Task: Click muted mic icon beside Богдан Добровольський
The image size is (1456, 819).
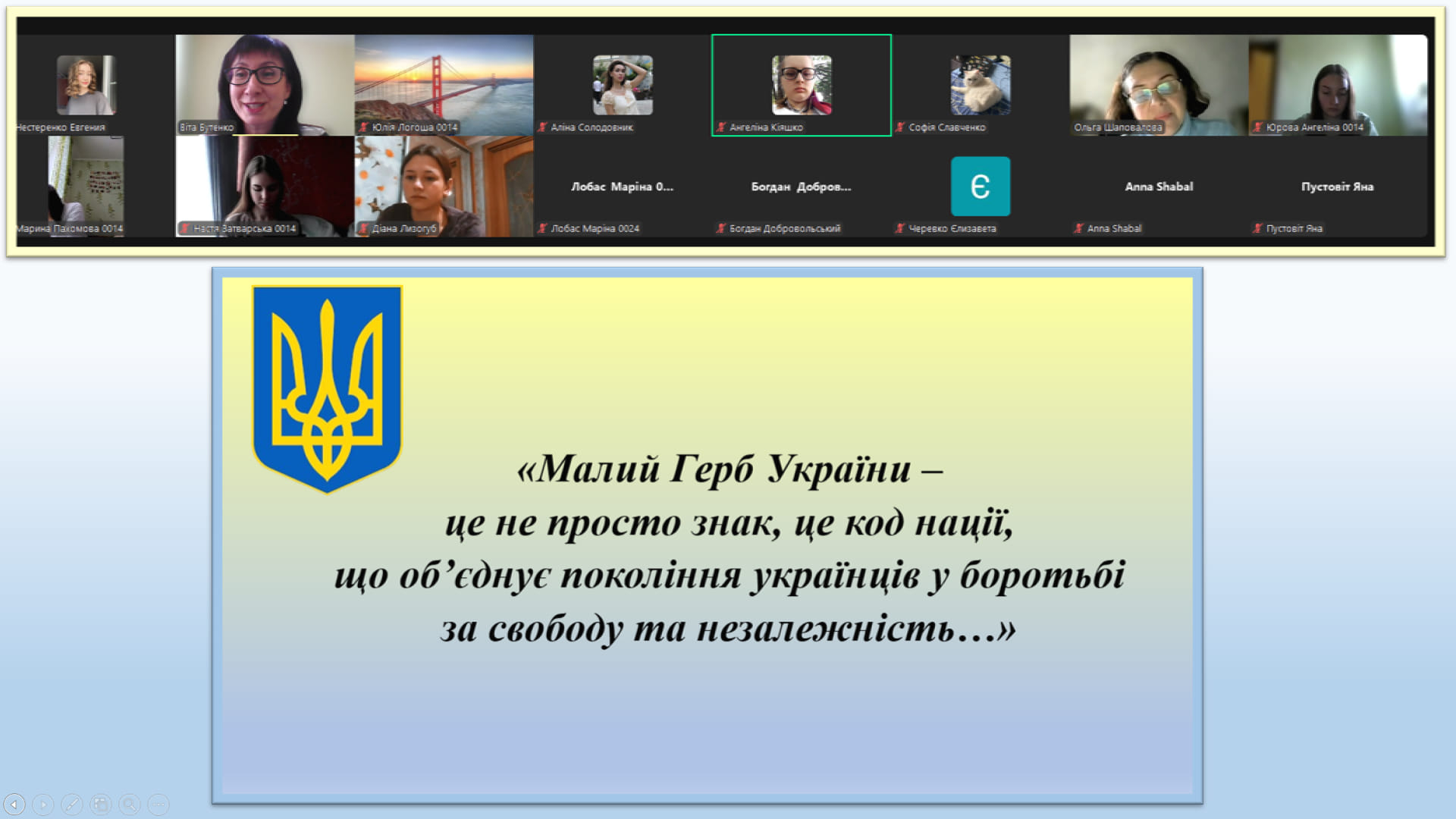Action: 721,228
